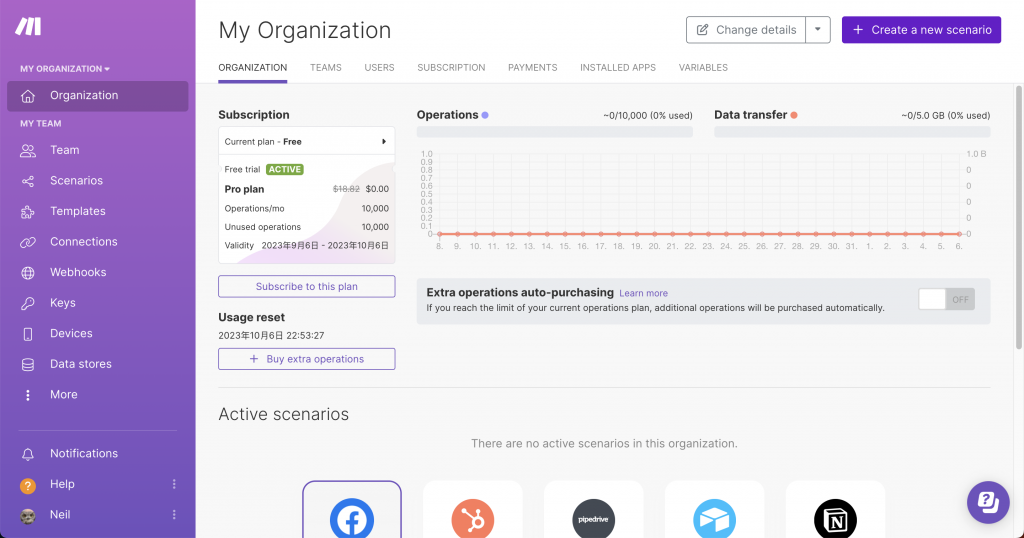Viewport: 1024px width, 538px height.
Task: Open the My Organization switcher dropdown
Action: [x=65, y=69]
